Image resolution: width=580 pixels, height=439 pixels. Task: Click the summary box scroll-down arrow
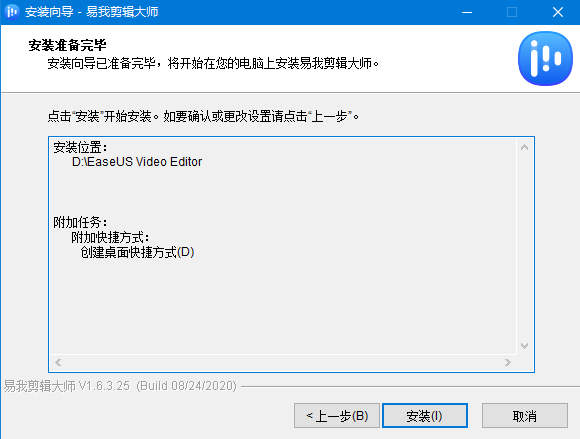524,346
